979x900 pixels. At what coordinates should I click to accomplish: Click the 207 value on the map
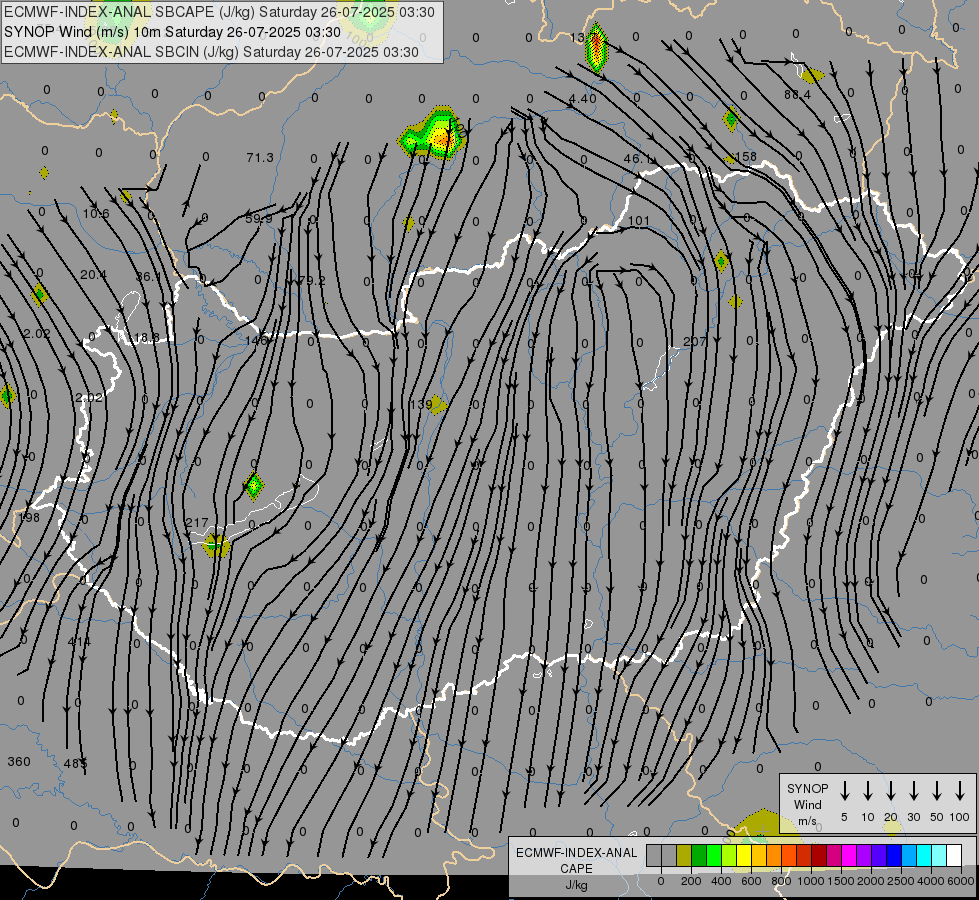click(695, 341)
